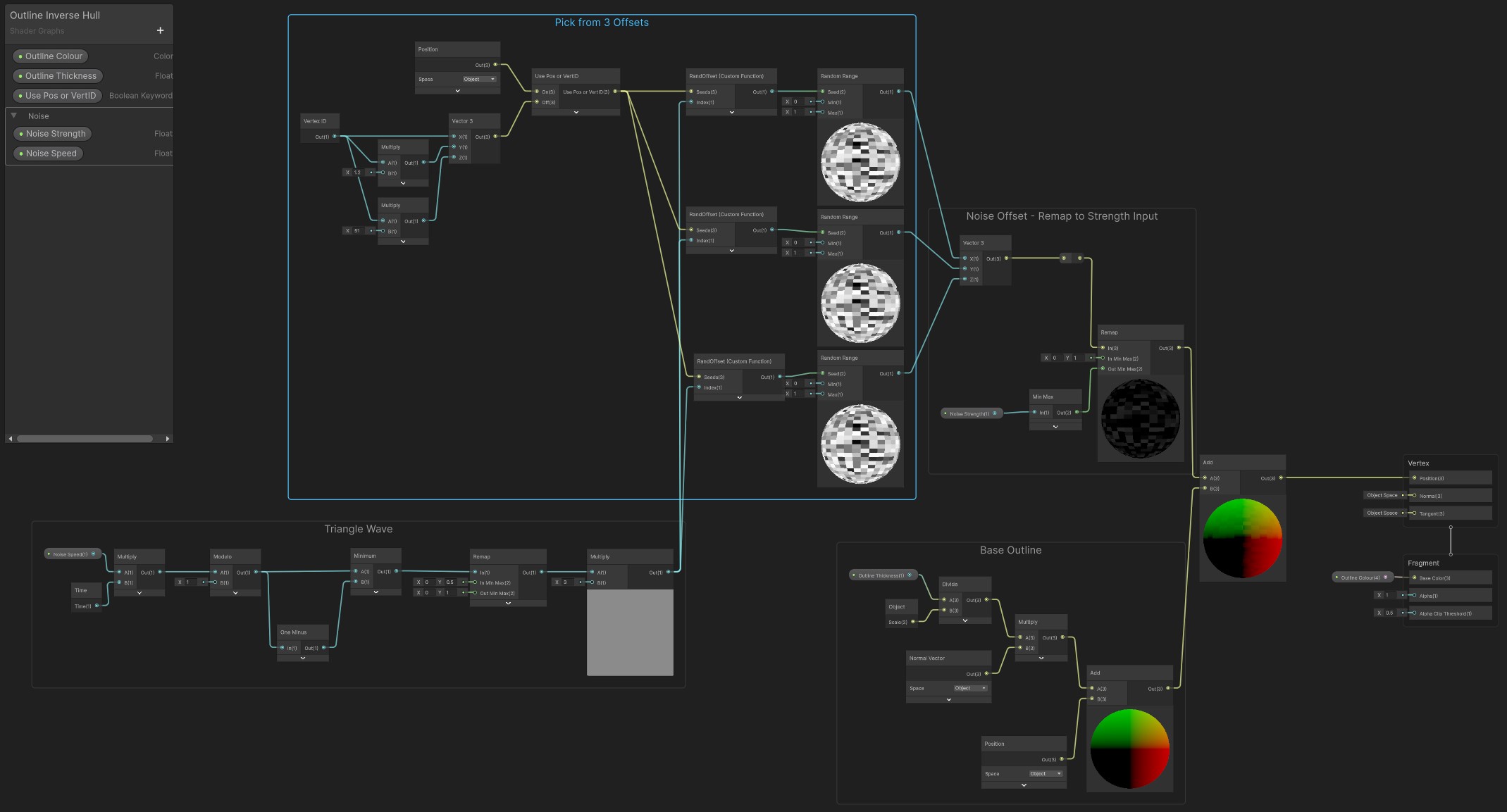Select the Noise Strength property in the Blackboard
This screenshot has height=812, width=1507.
pos(53,134)
